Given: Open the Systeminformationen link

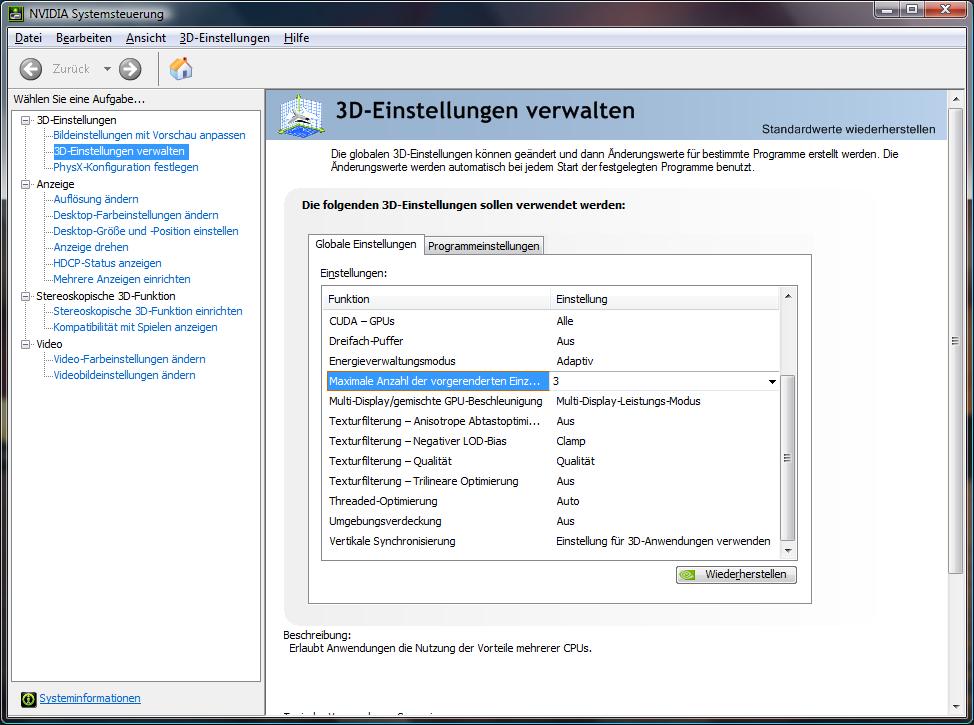Looking at the screenshot, I should pos(90,698).
